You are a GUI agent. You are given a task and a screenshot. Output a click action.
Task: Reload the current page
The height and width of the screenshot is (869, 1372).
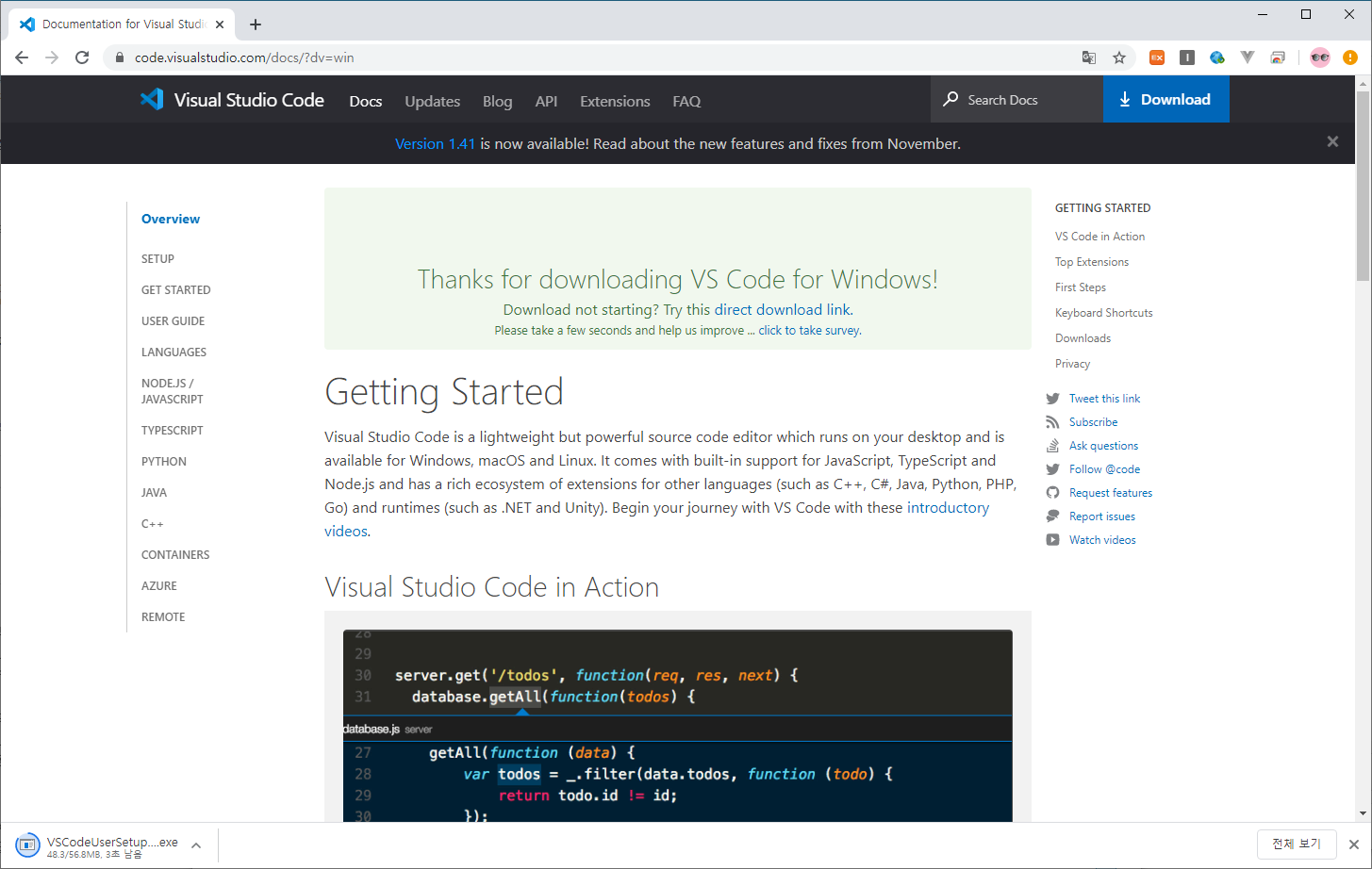[82, 57]
